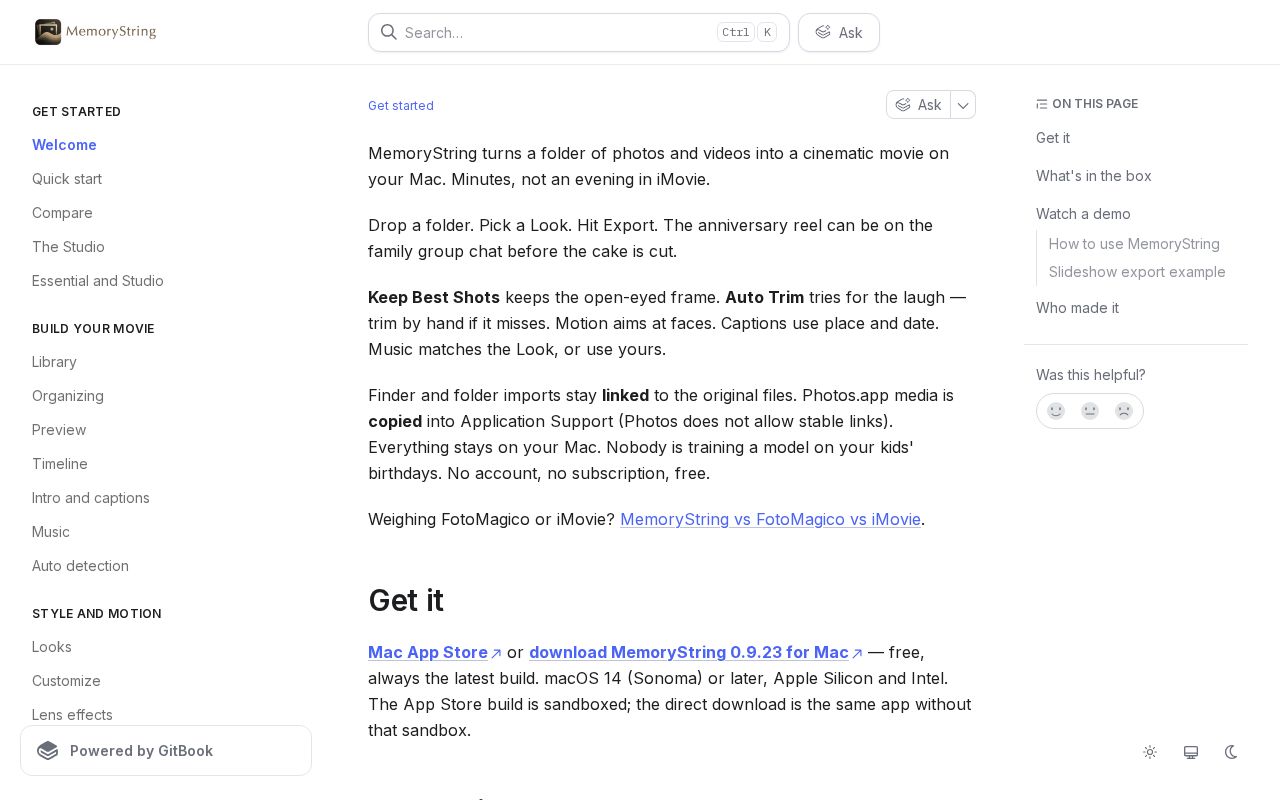Viewport: 1280px width, 800px height.
Task: Click the MemoryString logo
Action: (96, 32)
